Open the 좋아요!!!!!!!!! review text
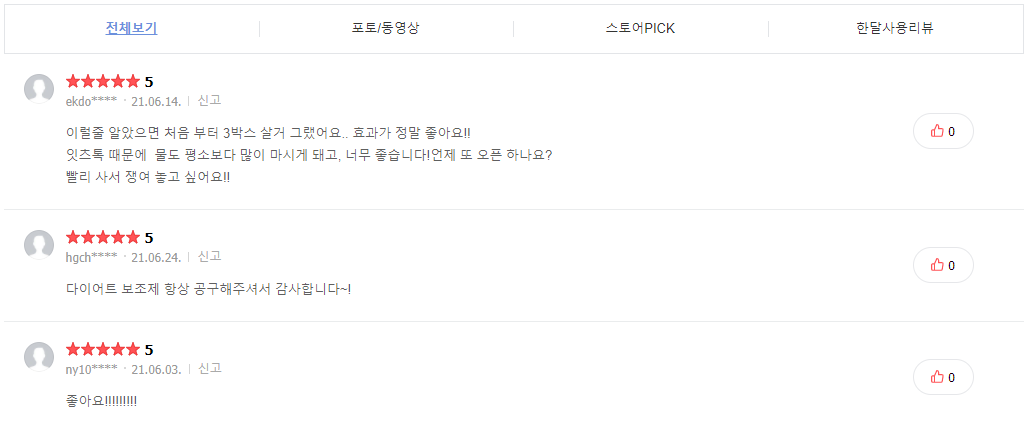This screenshot has height=432, width=1025. tap(101, 401)
